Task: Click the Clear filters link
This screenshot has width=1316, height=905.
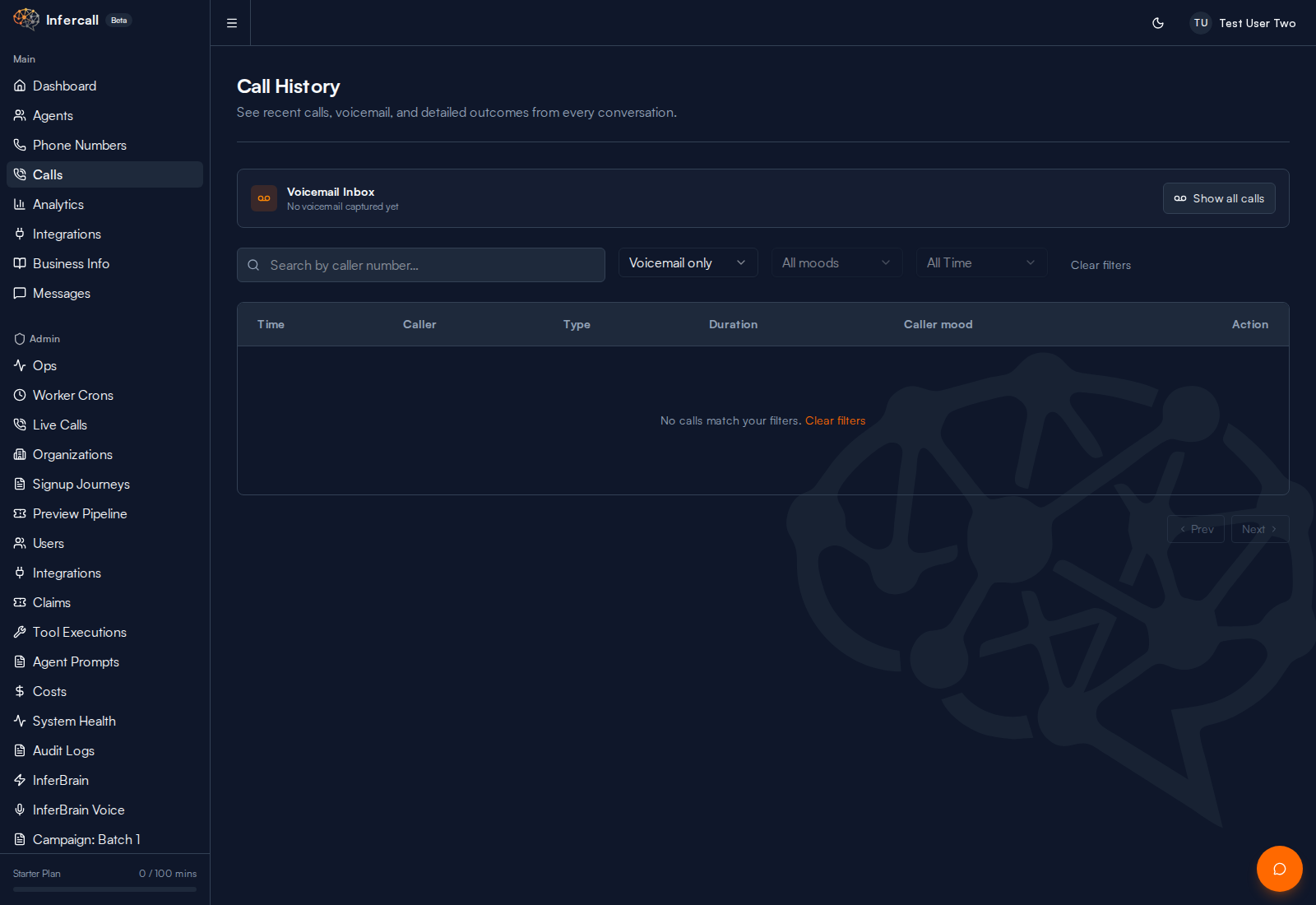Action: (x=1101, y=265)
